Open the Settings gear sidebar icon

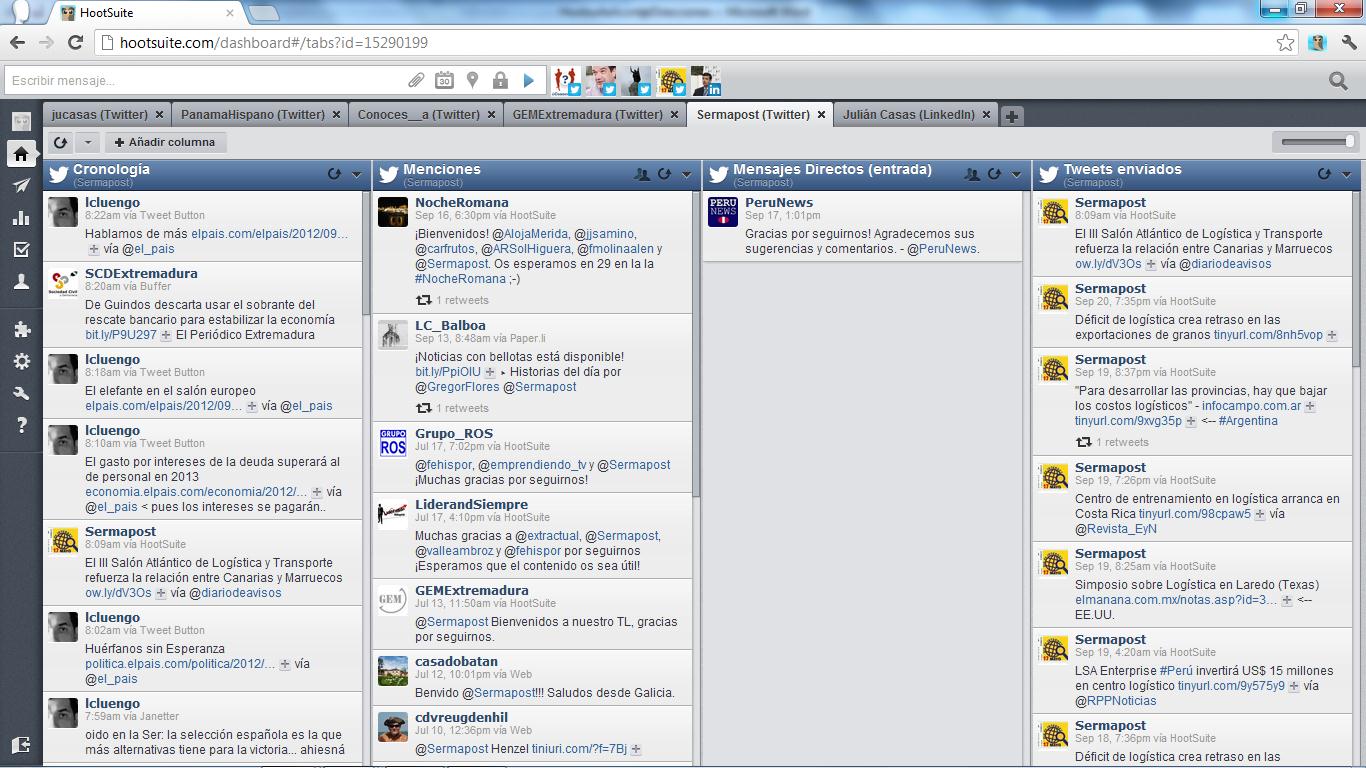pos(21,362)
